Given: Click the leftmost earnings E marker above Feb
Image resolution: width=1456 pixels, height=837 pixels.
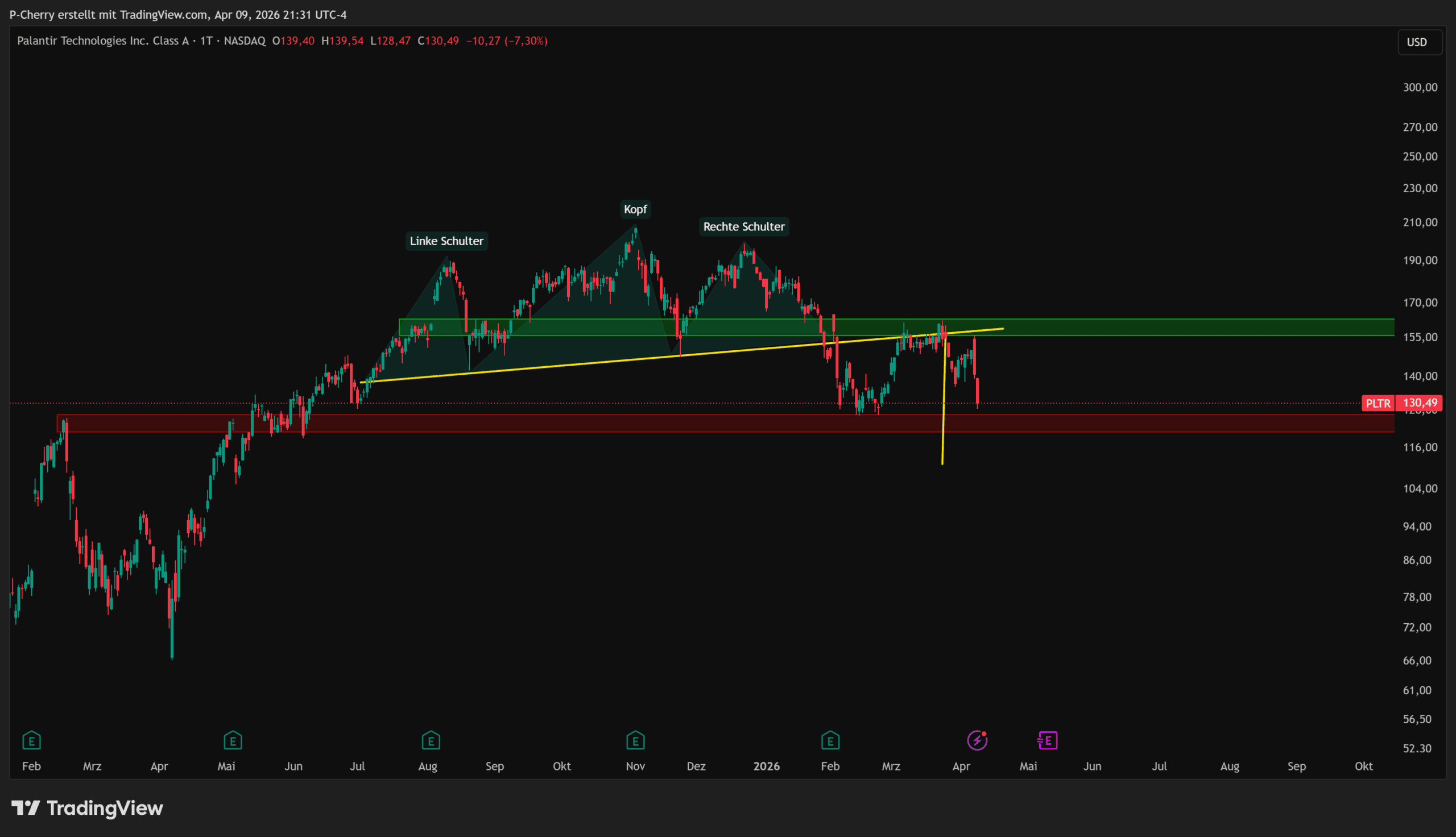Looking at the screenshot, I should click(x=32, y=740).
